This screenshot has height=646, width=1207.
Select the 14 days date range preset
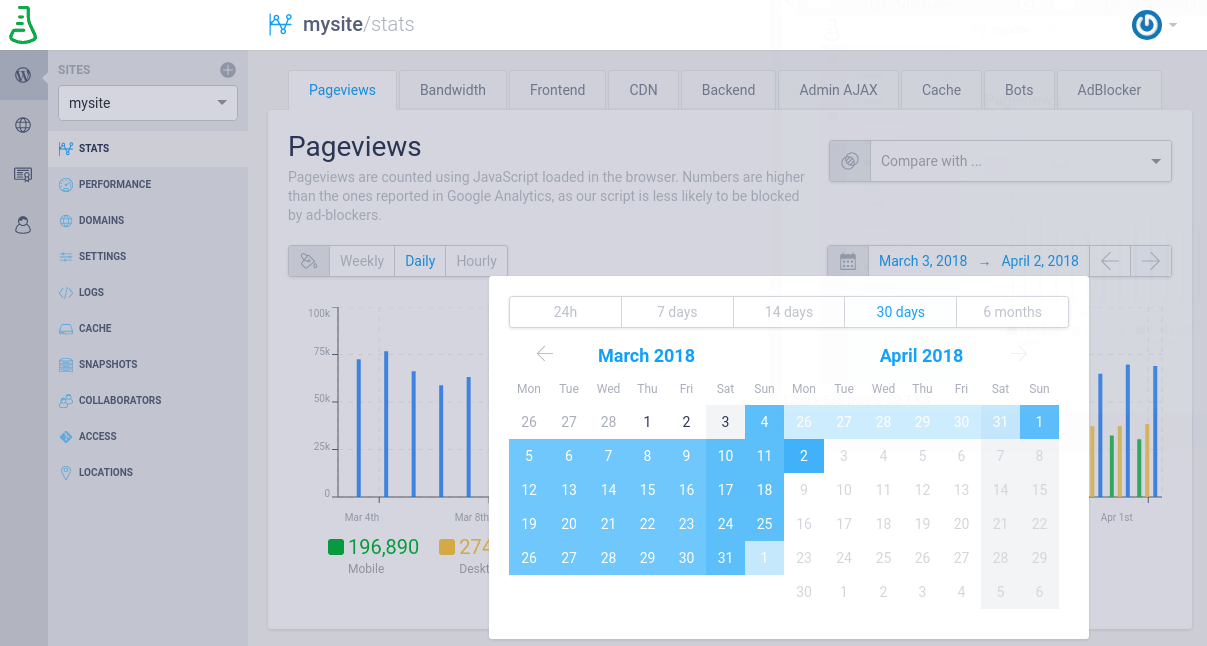788,311
